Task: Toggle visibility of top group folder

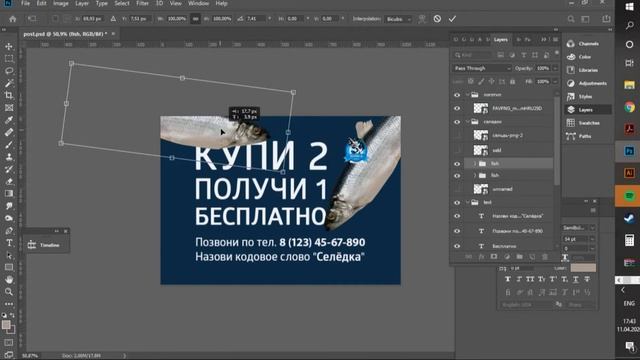Action: click(x=457, y=95)
